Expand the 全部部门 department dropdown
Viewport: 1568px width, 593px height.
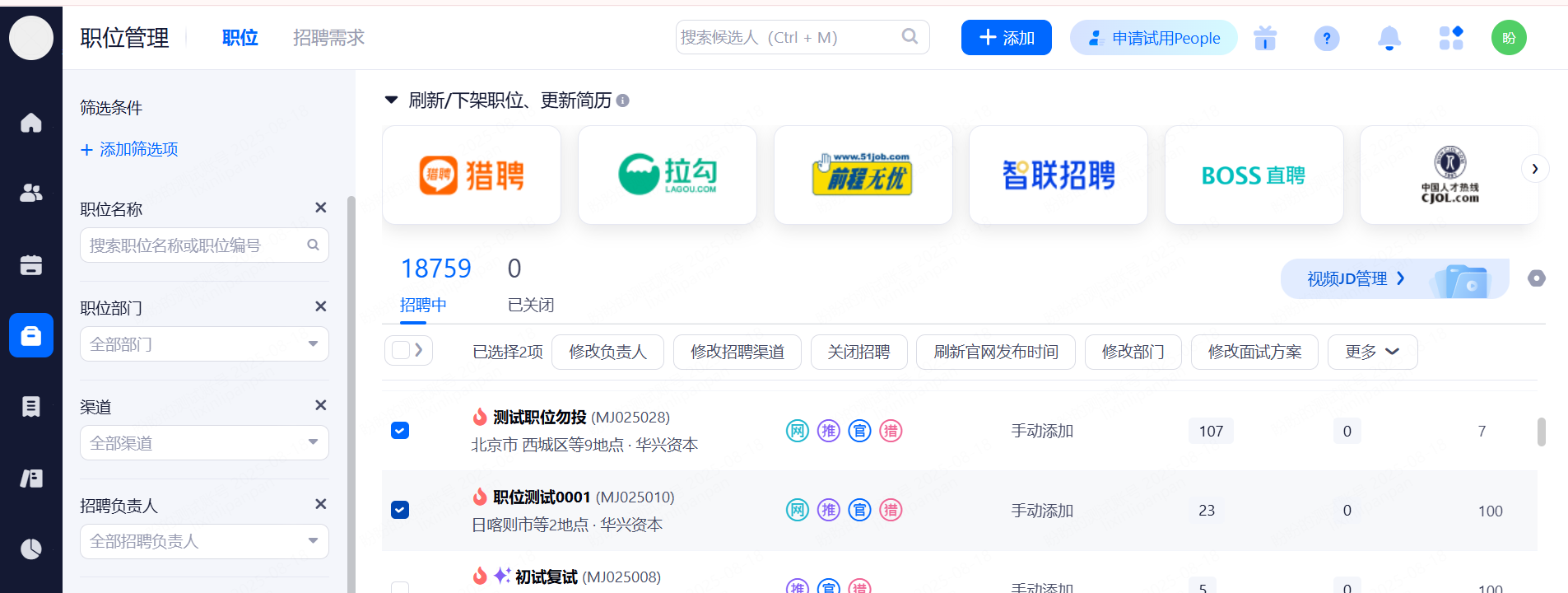tap(204, 344)
